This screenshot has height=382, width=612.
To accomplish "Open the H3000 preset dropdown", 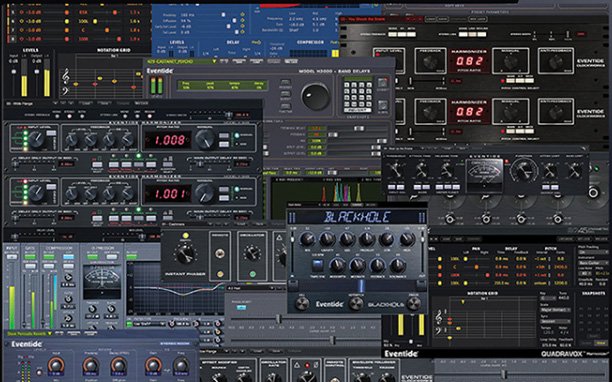I will 214,61.
